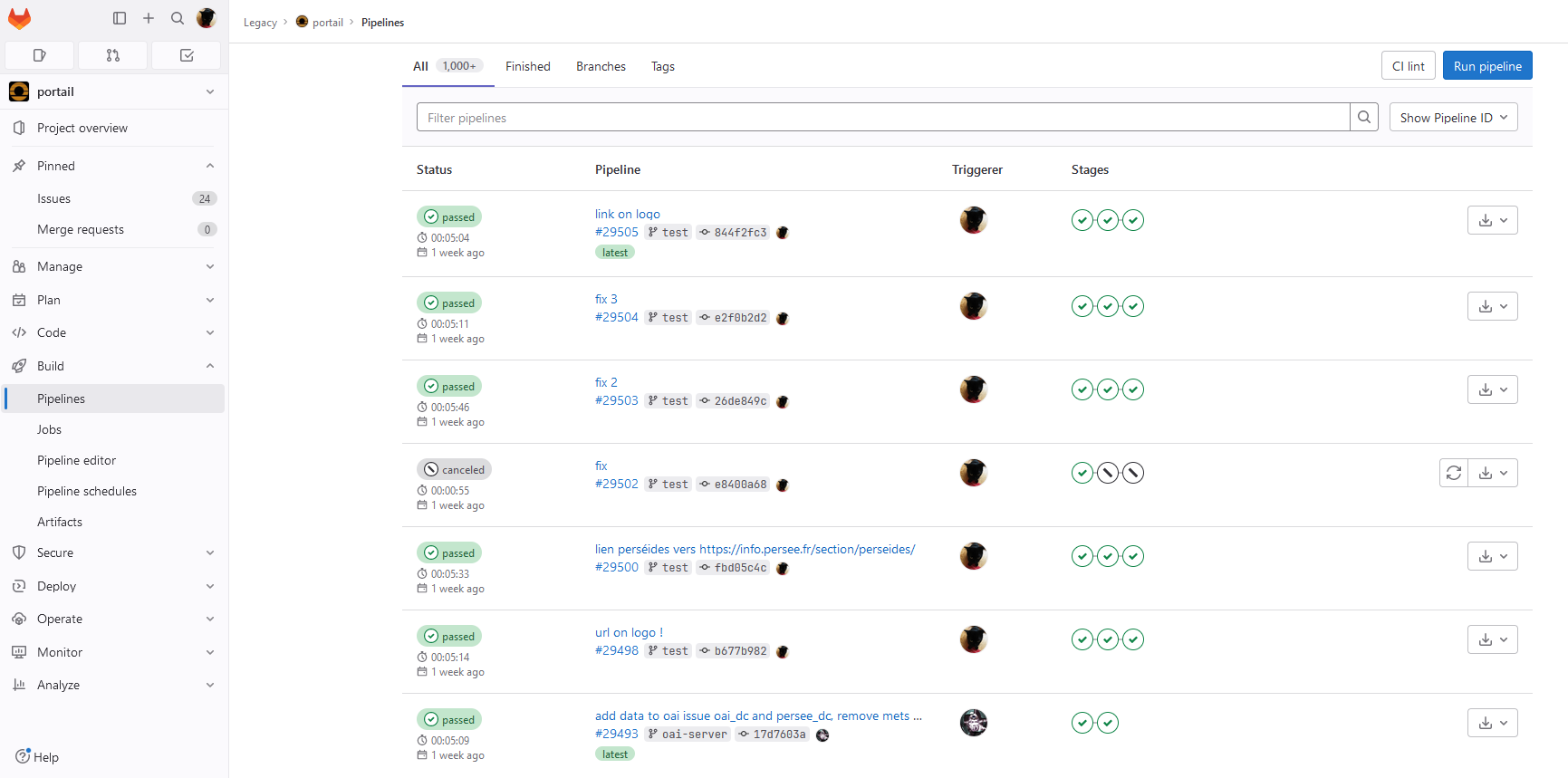Open the merge requests shortcut icon
This screenshot has height=778, width=1568.
coord(112,55)
